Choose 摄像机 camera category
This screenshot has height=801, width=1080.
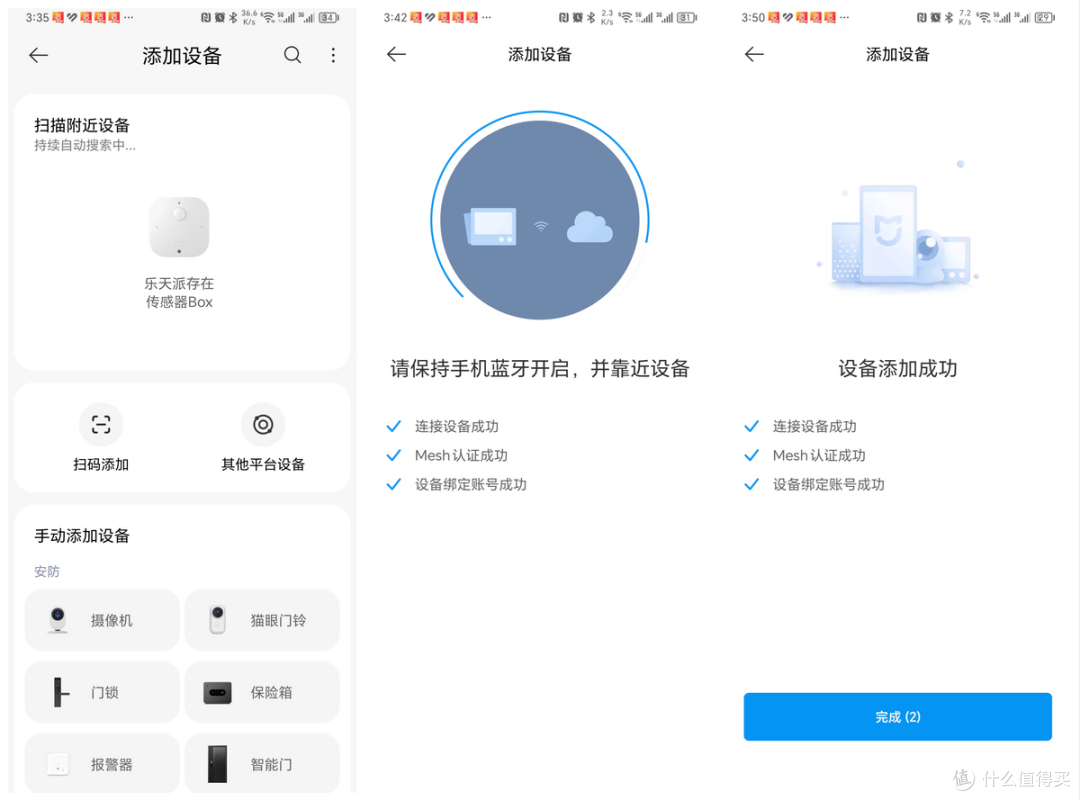(102, 620)
